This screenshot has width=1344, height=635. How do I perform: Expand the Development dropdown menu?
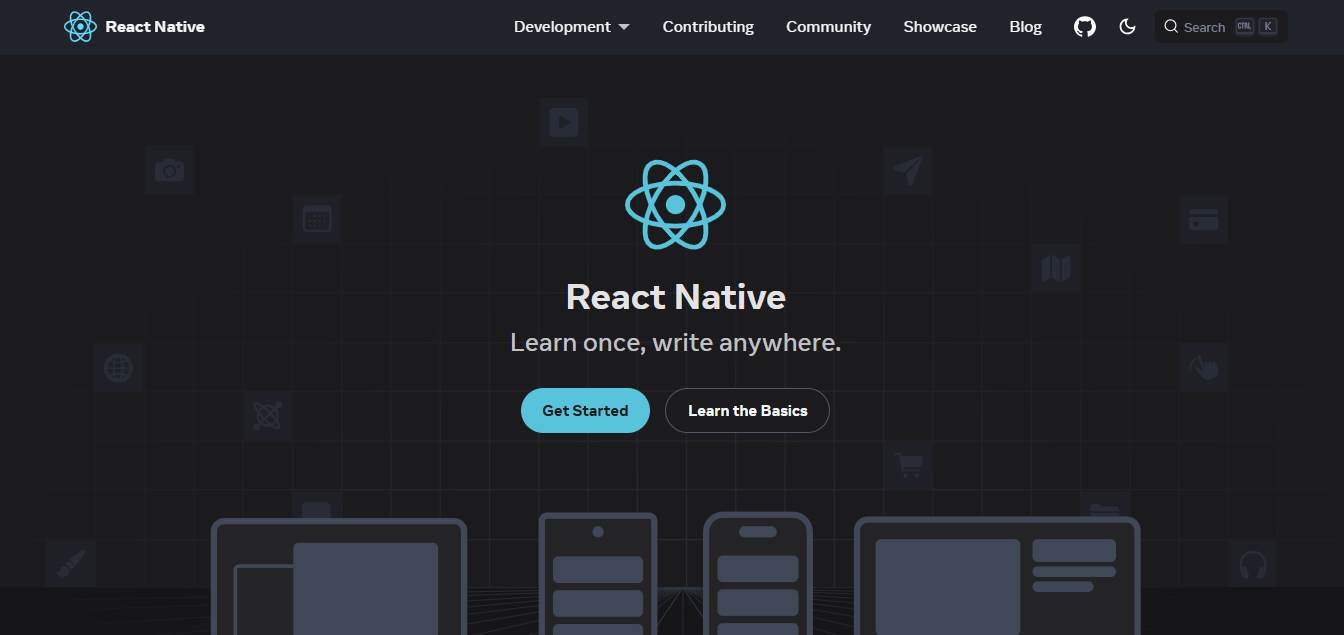point(572,27)
